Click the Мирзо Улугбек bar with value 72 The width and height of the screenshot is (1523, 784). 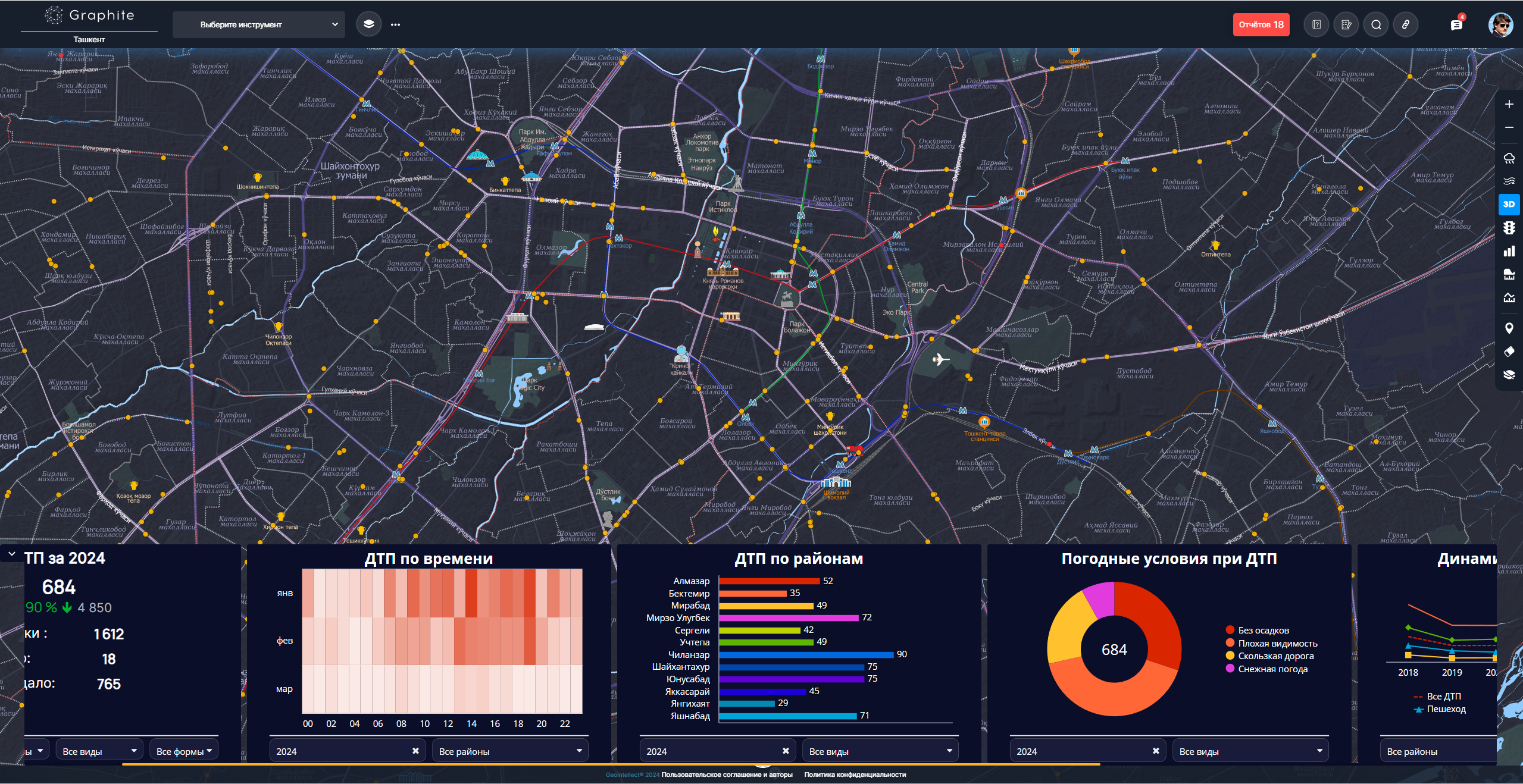click(x=789, y=617)
